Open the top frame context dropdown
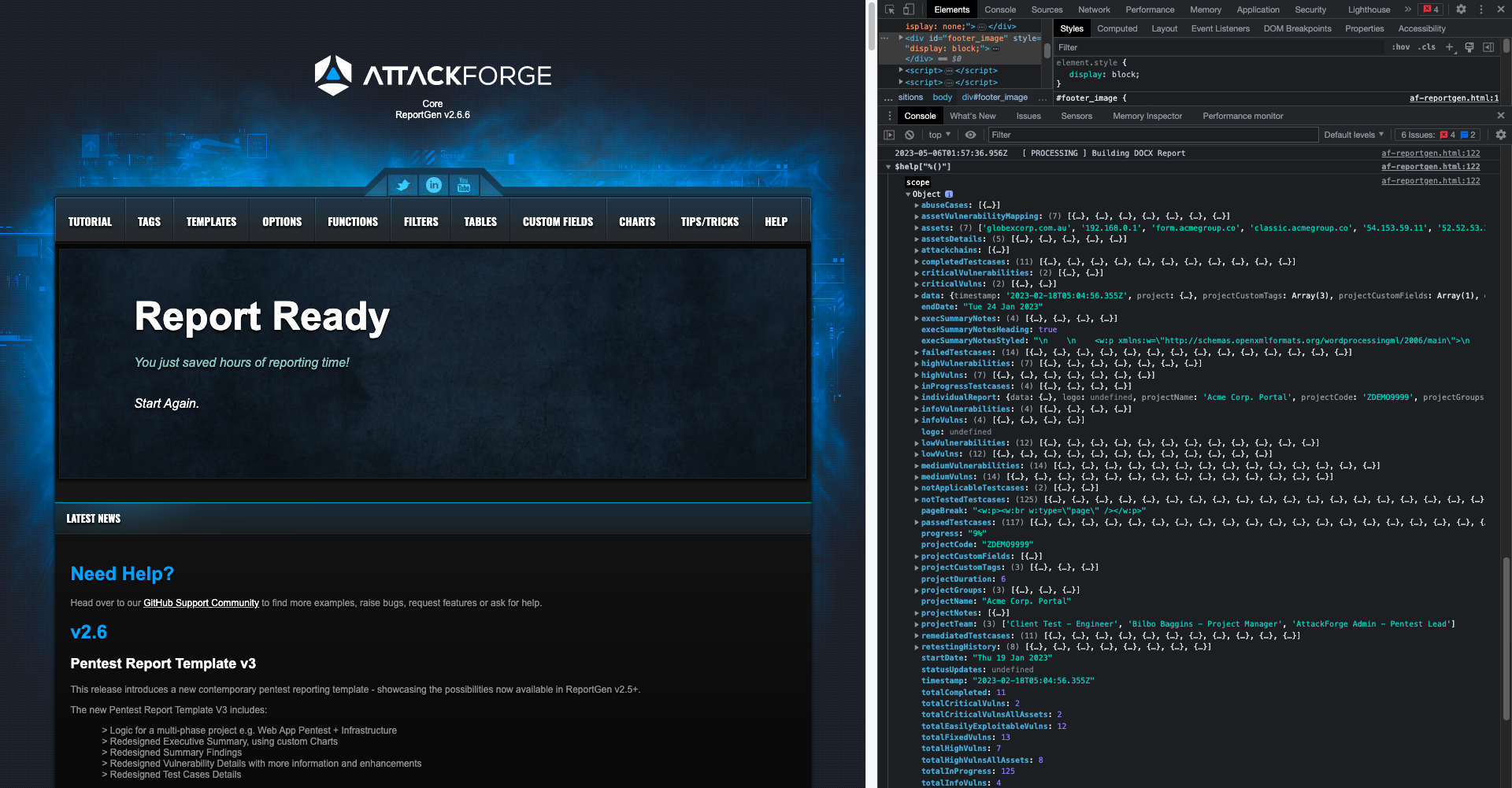 point(938,135)
